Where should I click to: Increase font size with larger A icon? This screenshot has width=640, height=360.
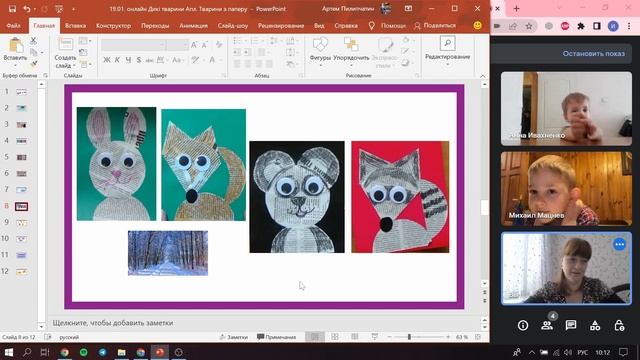(194, 44)
